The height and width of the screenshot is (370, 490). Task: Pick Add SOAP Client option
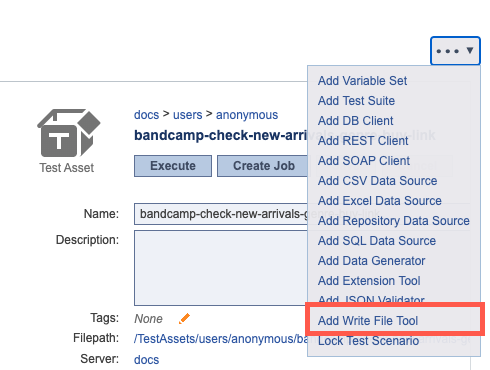[364, 161]
